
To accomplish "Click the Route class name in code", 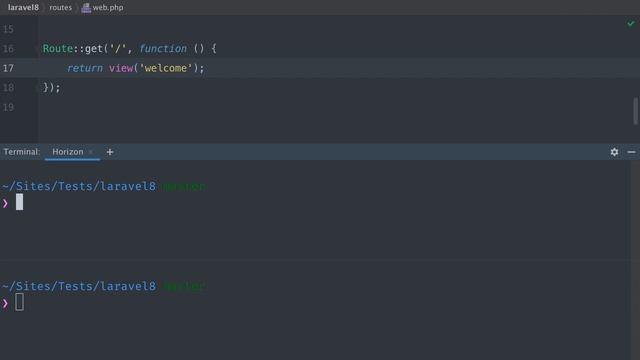I will pyautogui.click(x=58, y=49).
